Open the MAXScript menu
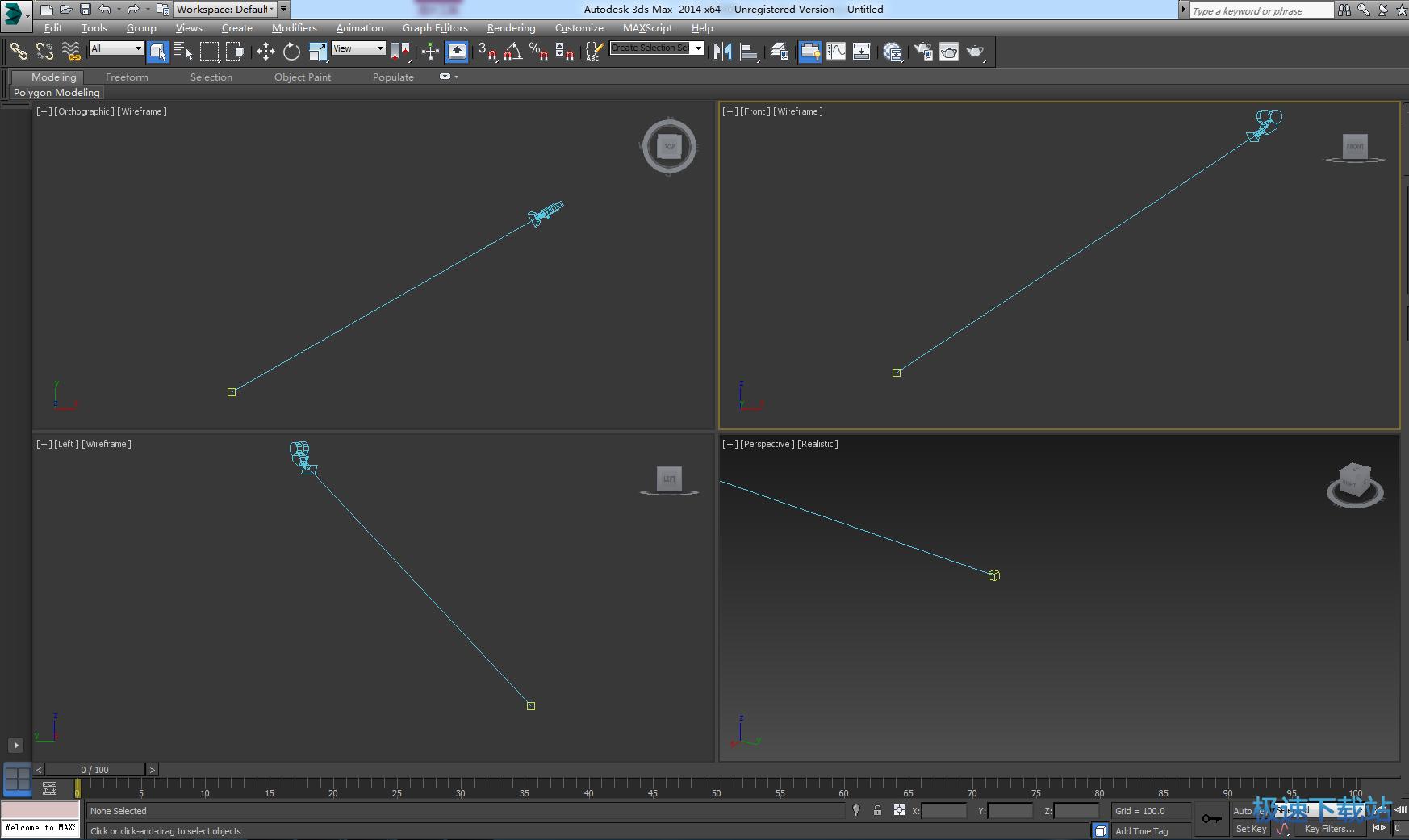Screen dimensions: 1409x840 [x=647, y=27]
